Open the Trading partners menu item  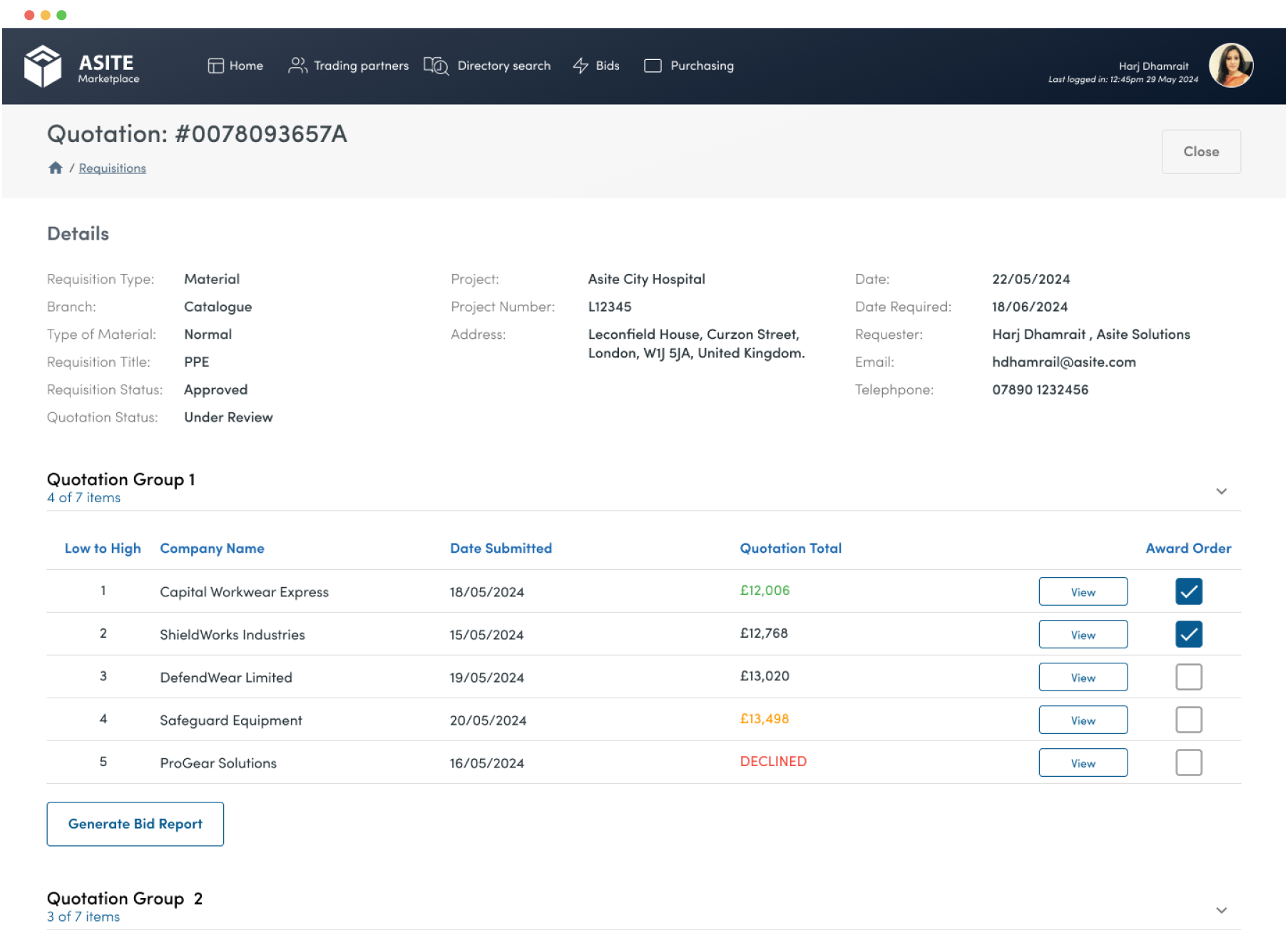348,66
